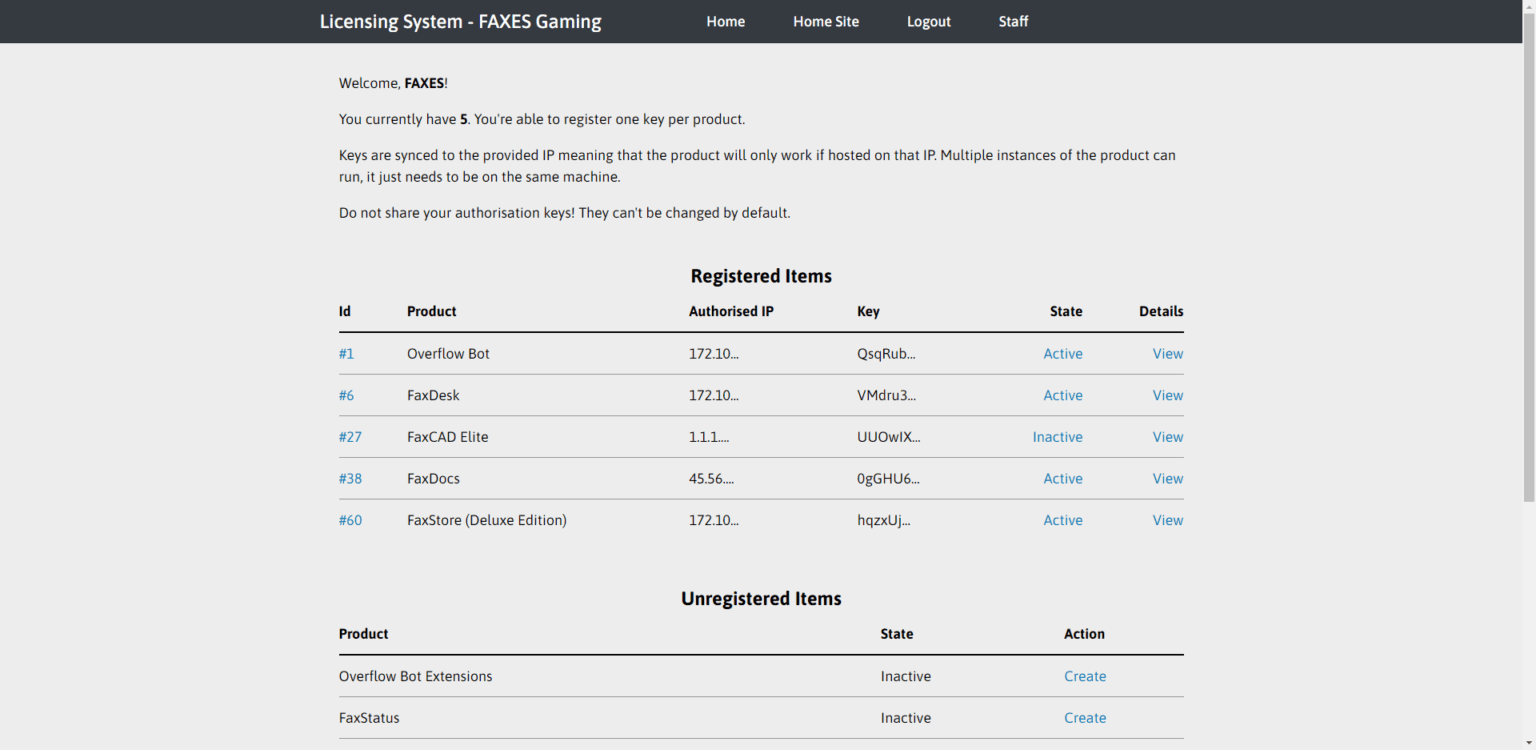View details of the Overflow Bot license
The image size is (1536, 750).
pyautogui.click(x=1167, y=353)
